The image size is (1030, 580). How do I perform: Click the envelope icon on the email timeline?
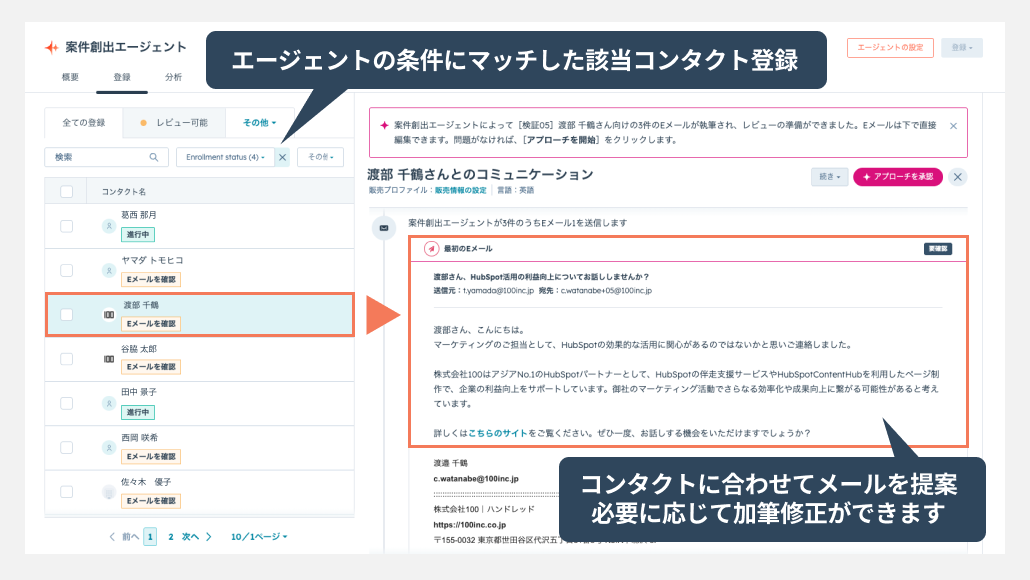(382, 228)
